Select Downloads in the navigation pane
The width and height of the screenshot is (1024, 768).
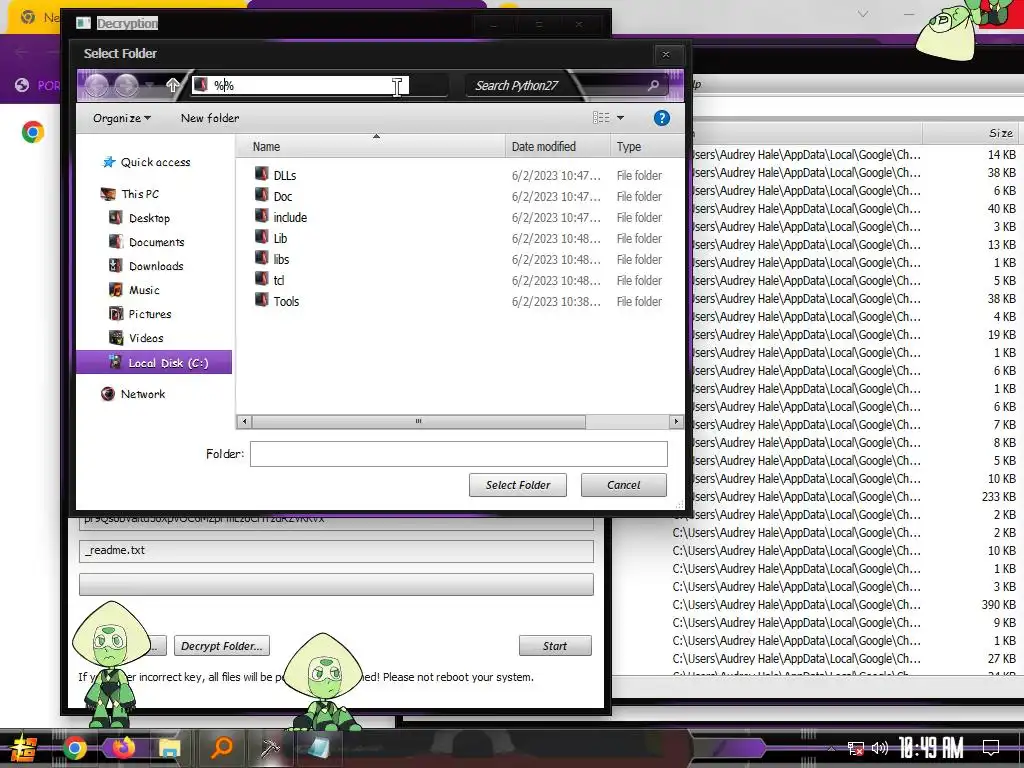tap(146, 266)
